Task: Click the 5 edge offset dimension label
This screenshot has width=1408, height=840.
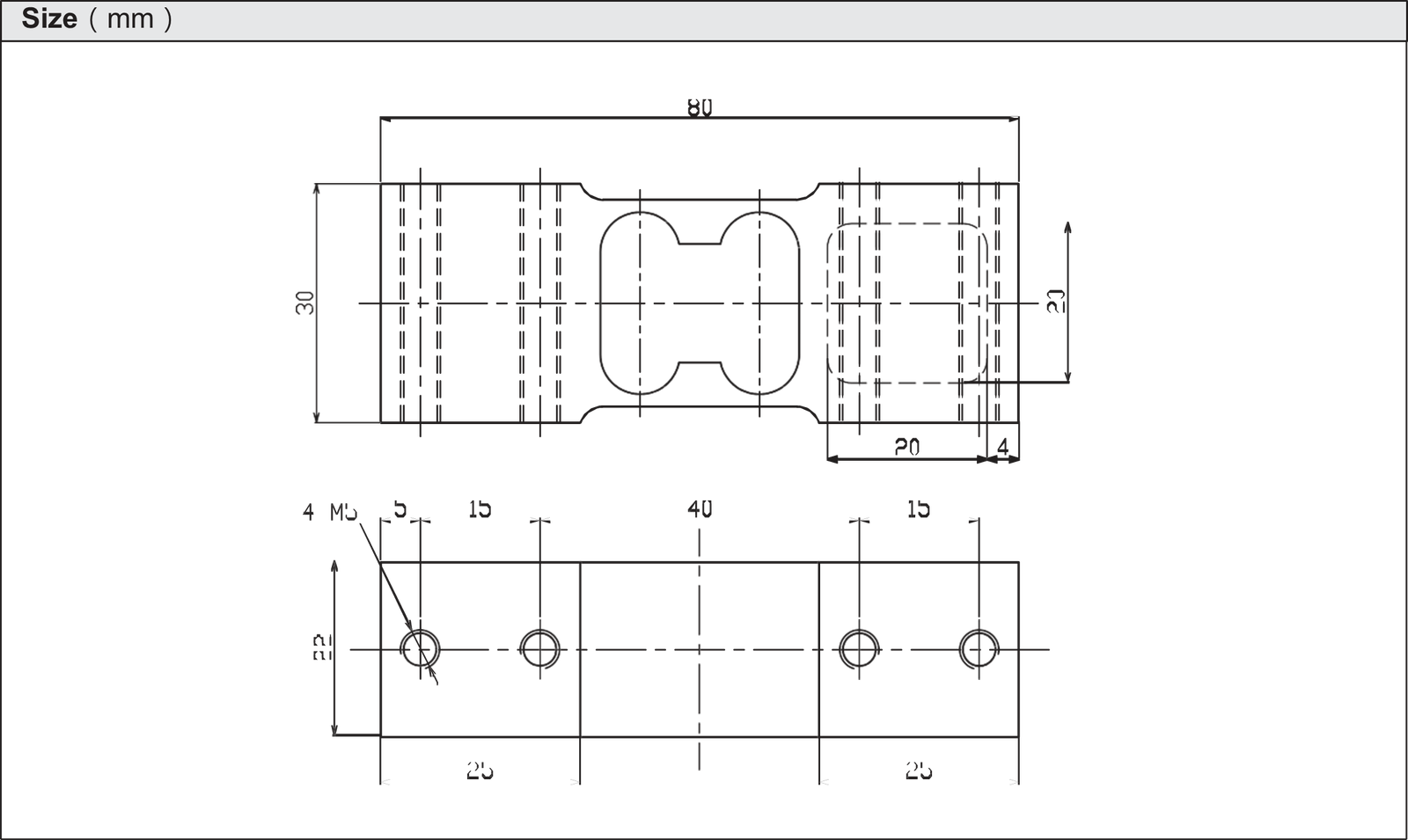Action: point(400,508)
